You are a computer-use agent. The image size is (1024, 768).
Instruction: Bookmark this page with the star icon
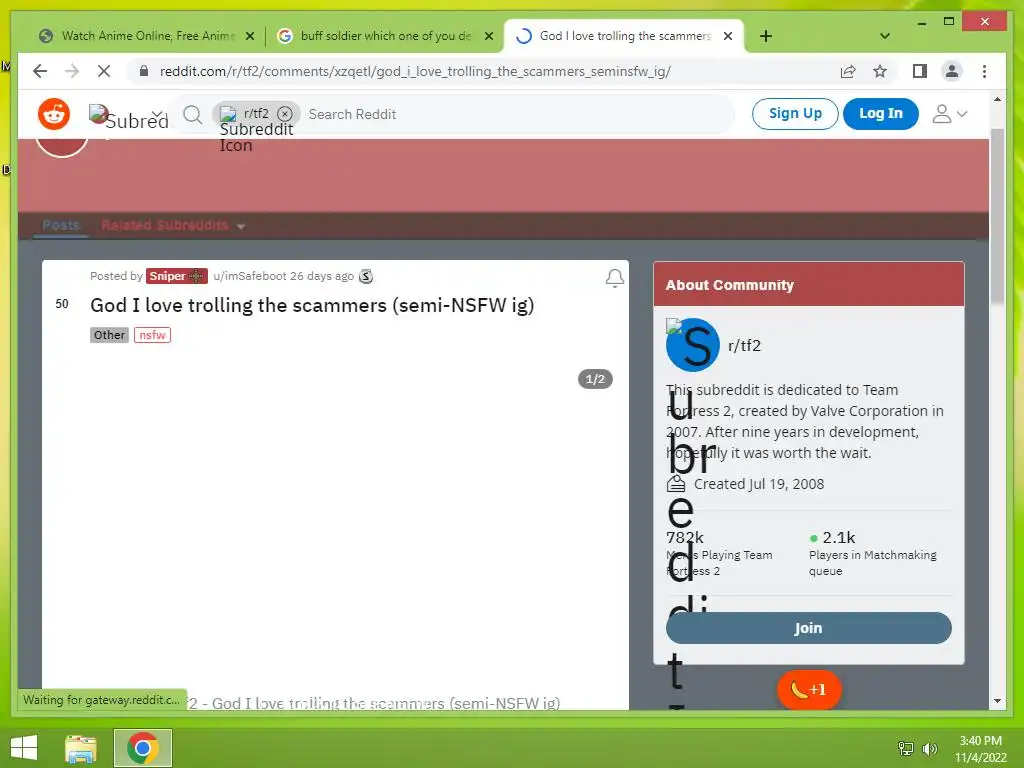pos(880,71)
